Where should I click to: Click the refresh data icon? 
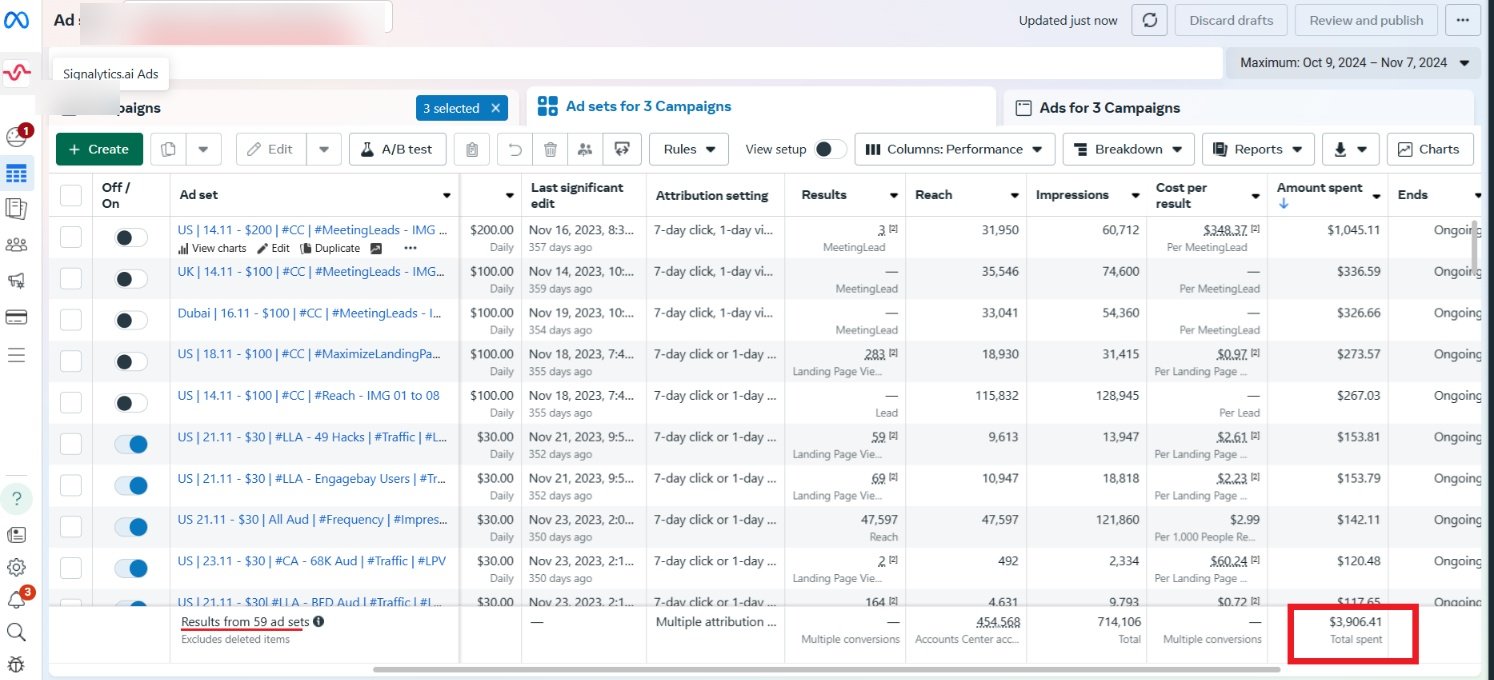pos(1149,20)
